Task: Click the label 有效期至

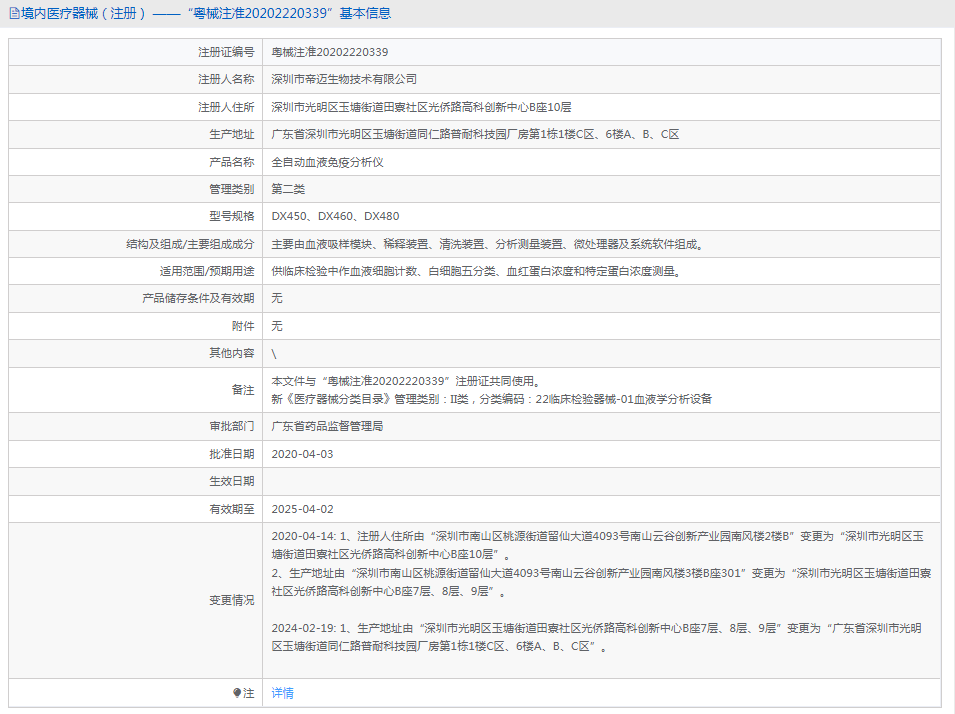Action: pos(231,509)
